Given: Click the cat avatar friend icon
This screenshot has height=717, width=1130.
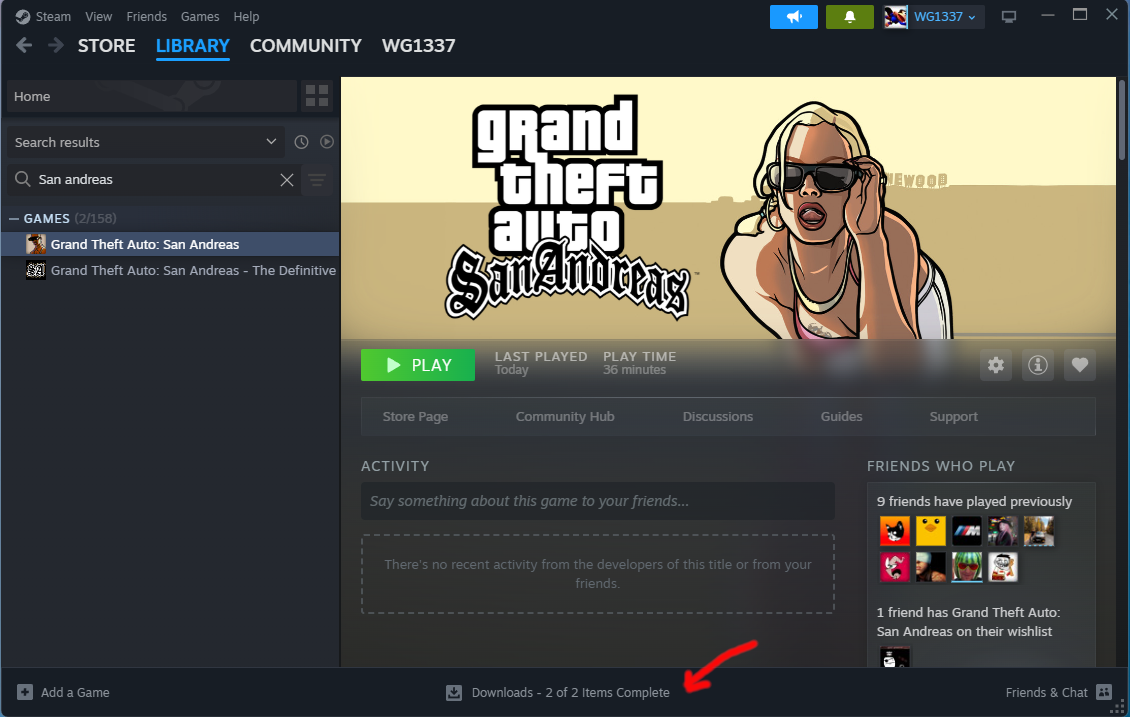Looking at the screenshot, I should point(894,531).
